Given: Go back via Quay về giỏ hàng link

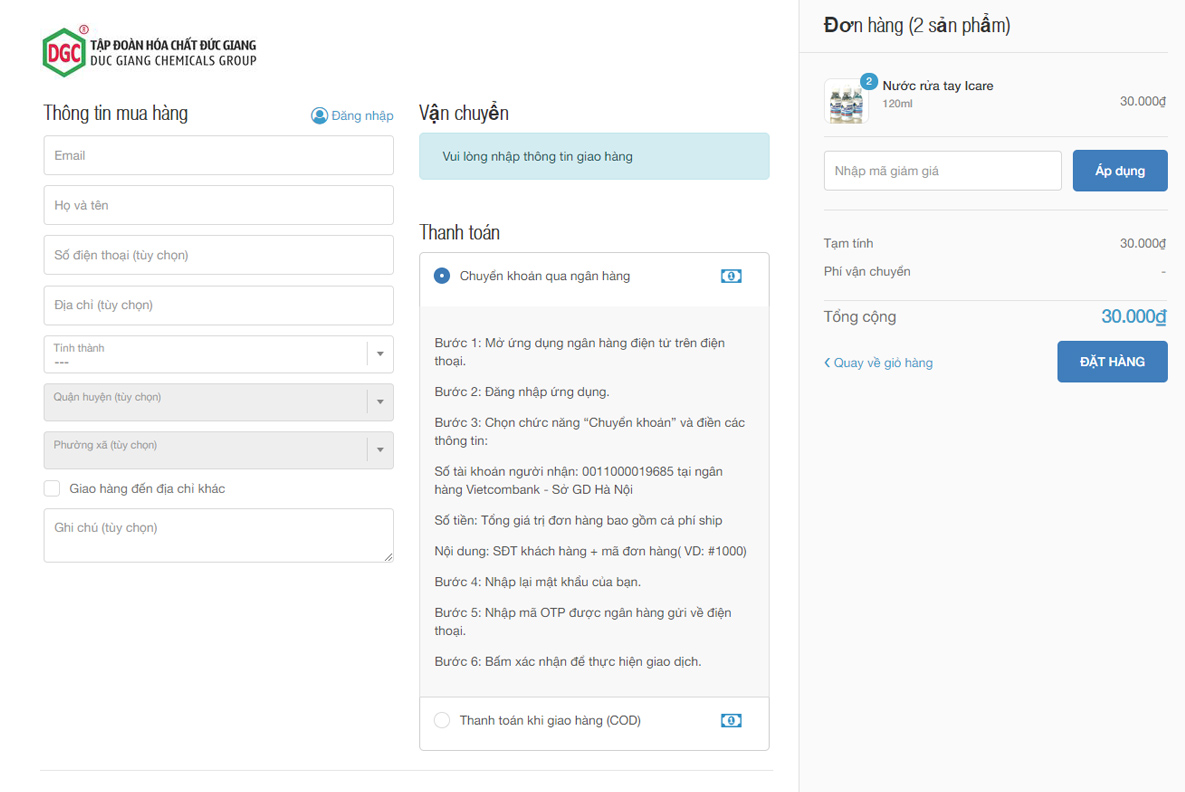Looking at the screenshot, I should click(x=883, y=363).
